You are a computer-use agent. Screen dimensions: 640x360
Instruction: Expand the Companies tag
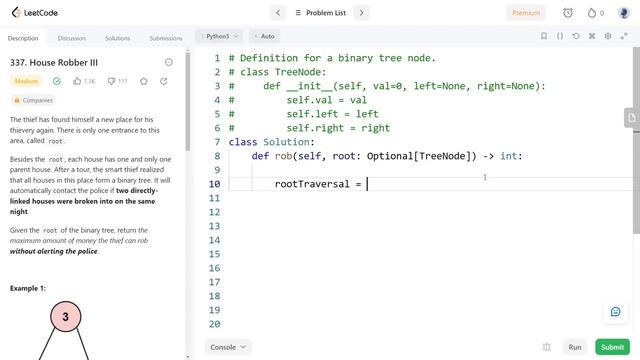click(33, 100)
